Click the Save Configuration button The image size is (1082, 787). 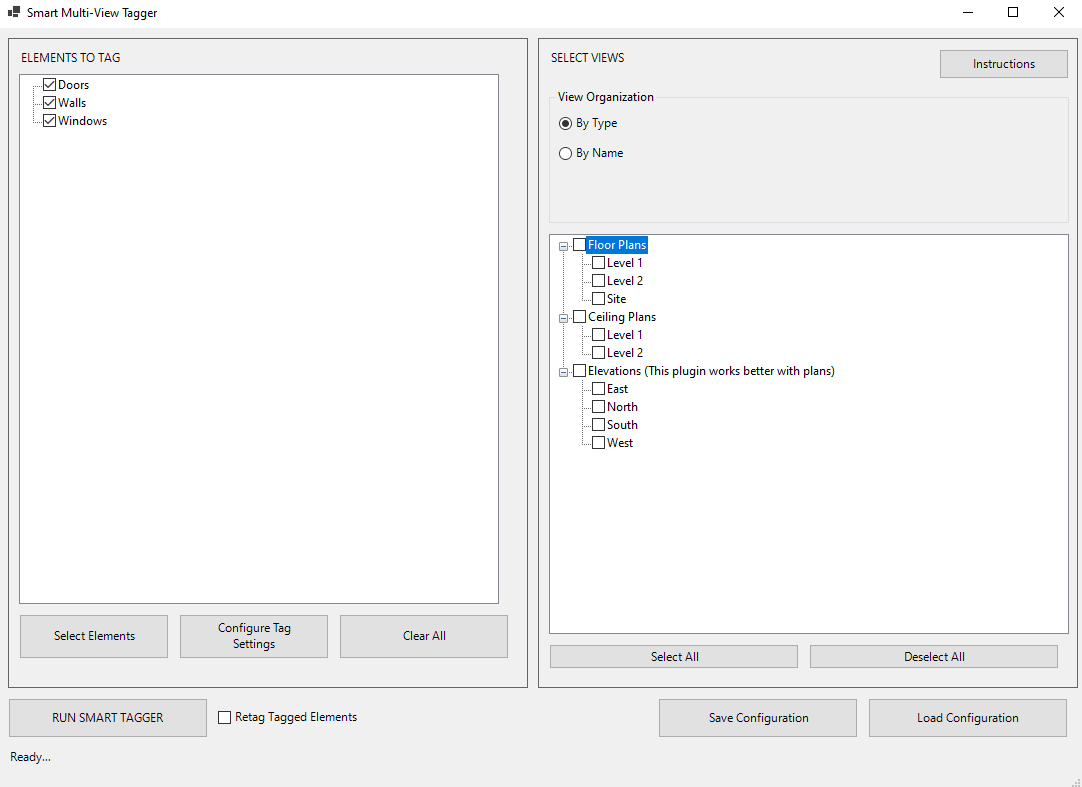(x=757, y=717)
